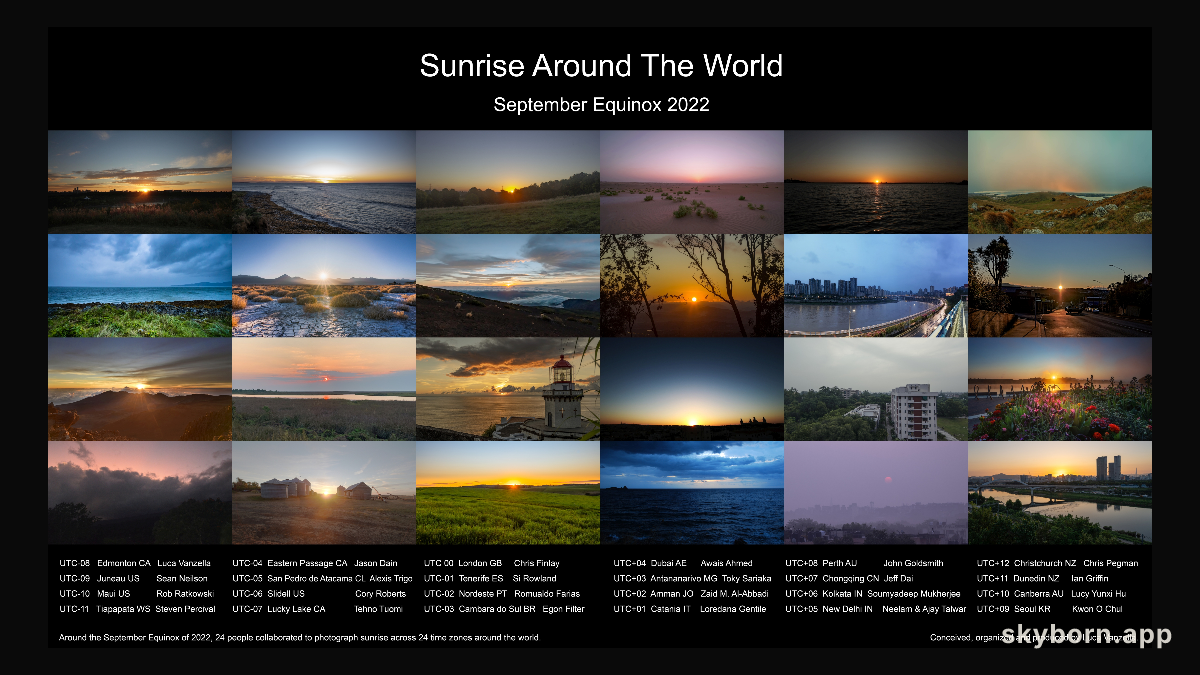
Task: Click the name 'Alexis Trigo'
Action: coord(391,578)
